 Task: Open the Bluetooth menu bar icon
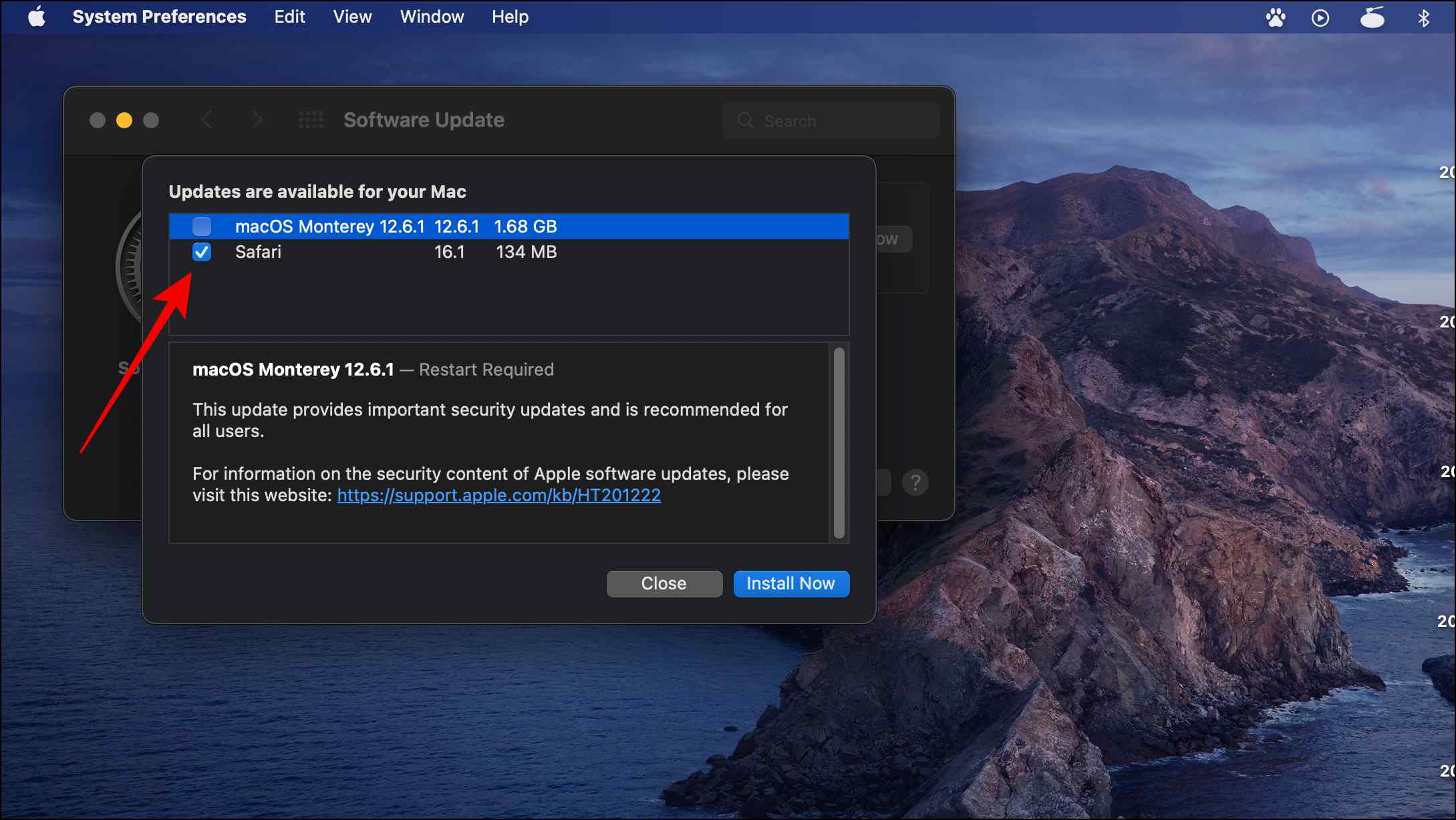(x=1424, y=17)
